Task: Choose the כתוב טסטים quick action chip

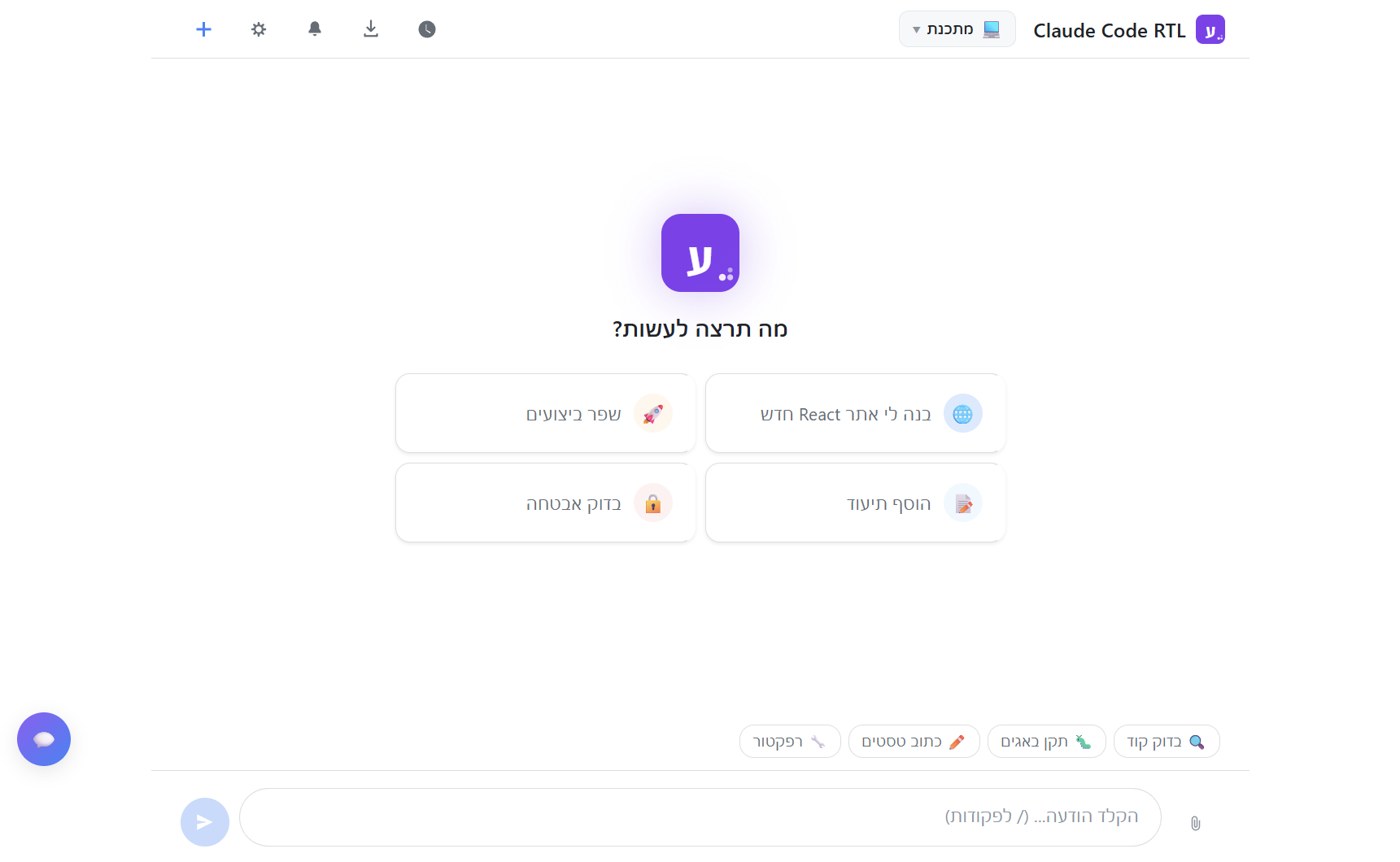Action: click(914, 742)
